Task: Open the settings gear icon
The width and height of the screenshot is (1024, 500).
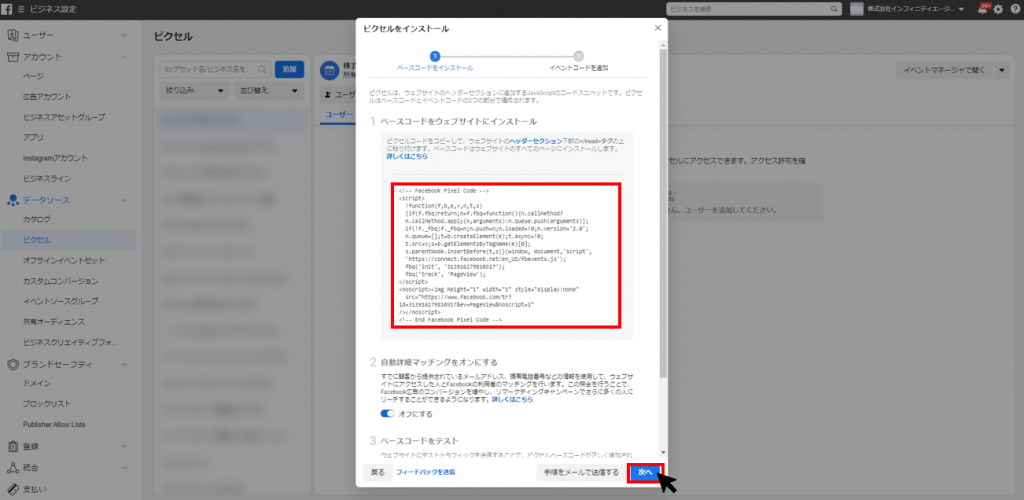Action: (x=998, y=9)
